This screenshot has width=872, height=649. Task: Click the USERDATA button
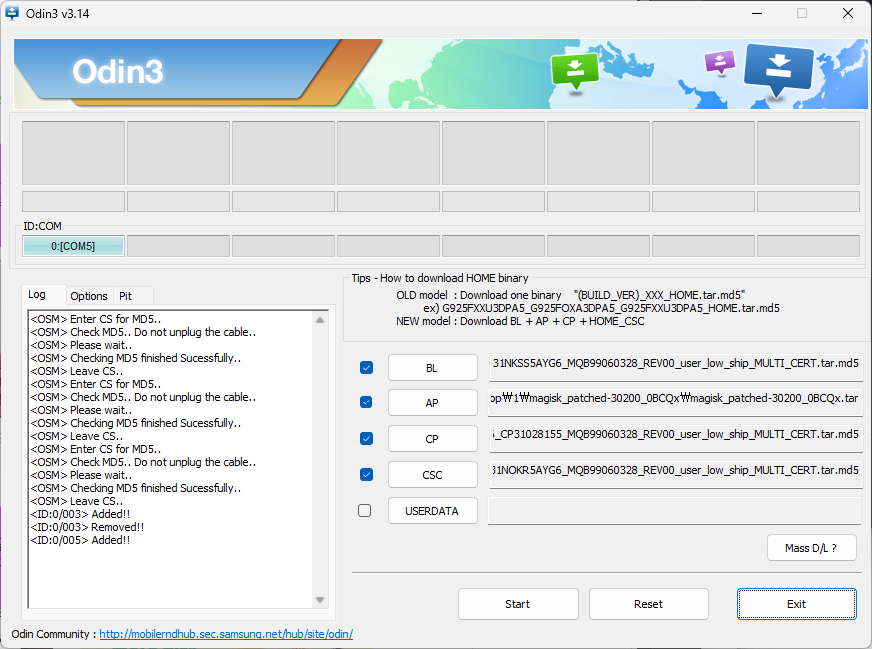point(432,511)
